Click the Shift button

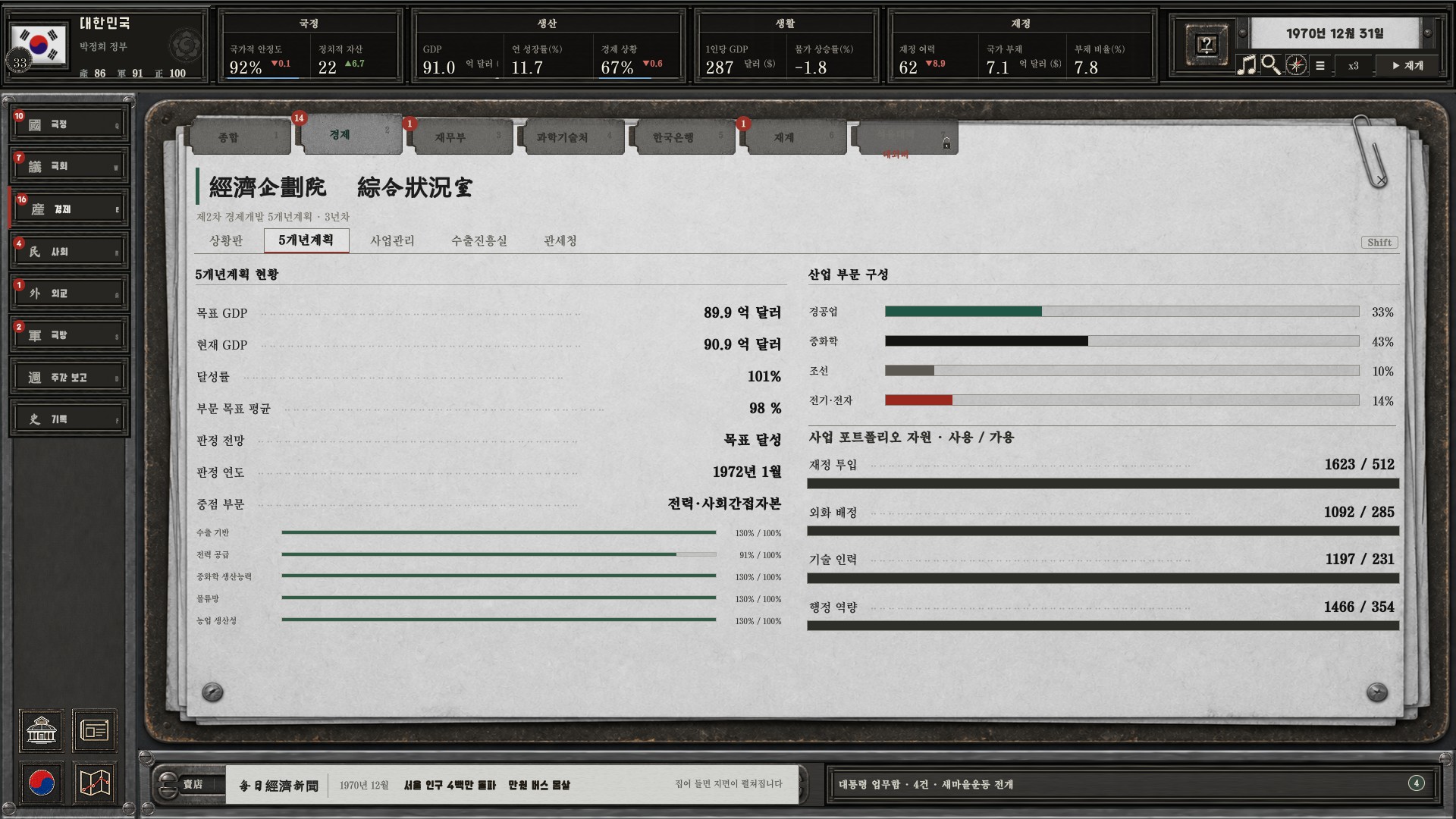pyautogui.click(x=1379, y=243)
